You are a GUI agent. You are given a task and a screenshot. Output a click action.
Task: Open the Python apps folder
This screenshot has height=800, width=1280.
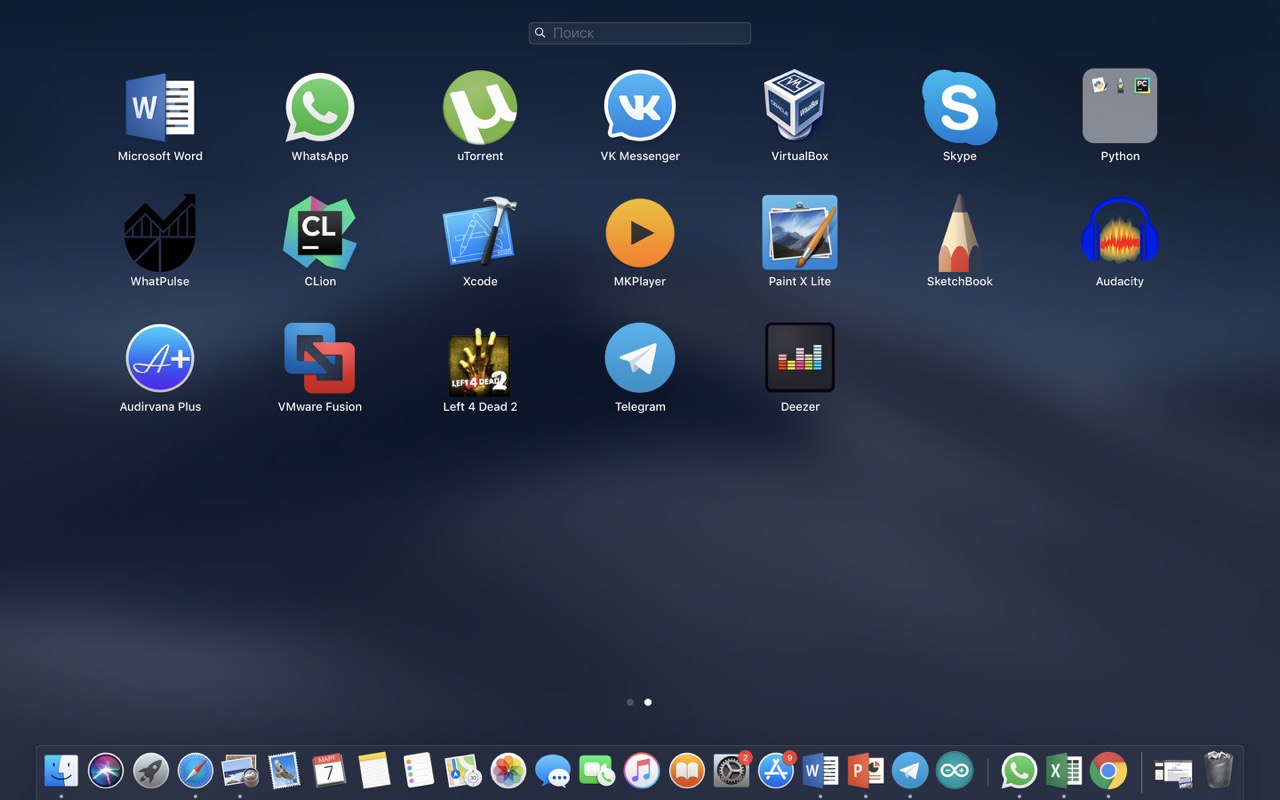coord(1120,106)
